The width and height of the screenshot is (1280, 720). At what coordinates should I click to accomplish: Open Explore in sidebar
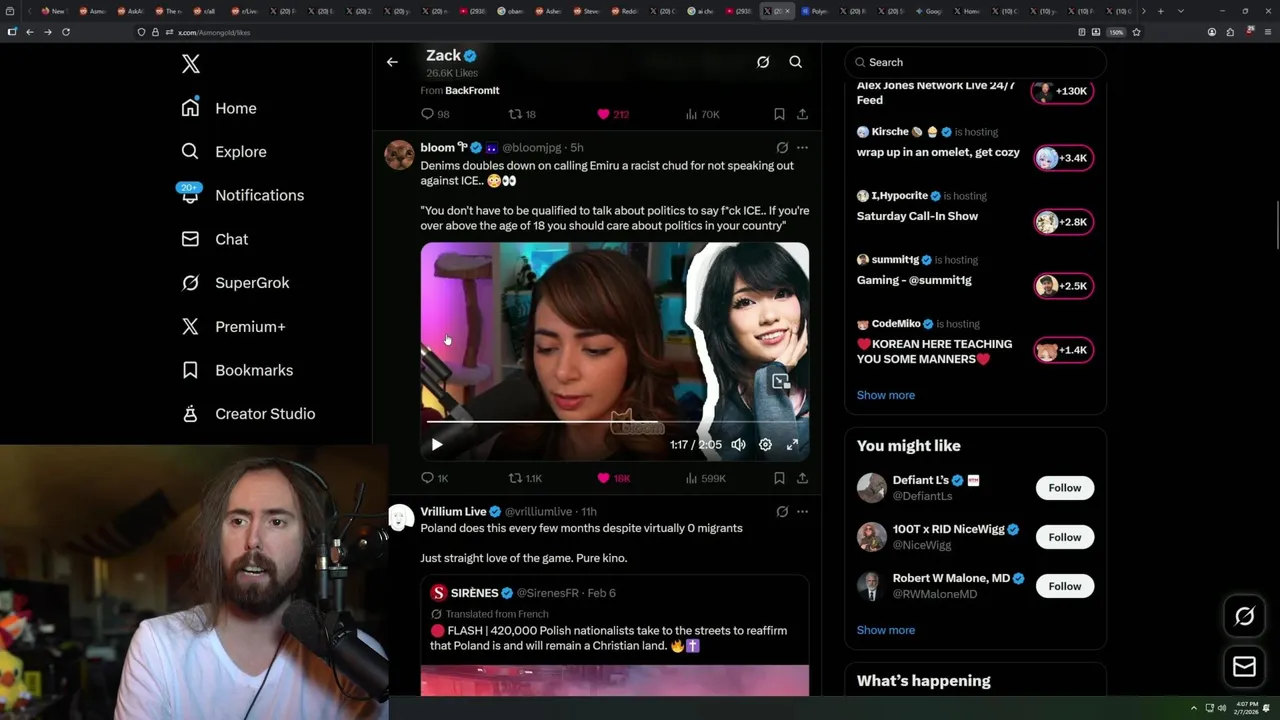click(x=224, y=152)
